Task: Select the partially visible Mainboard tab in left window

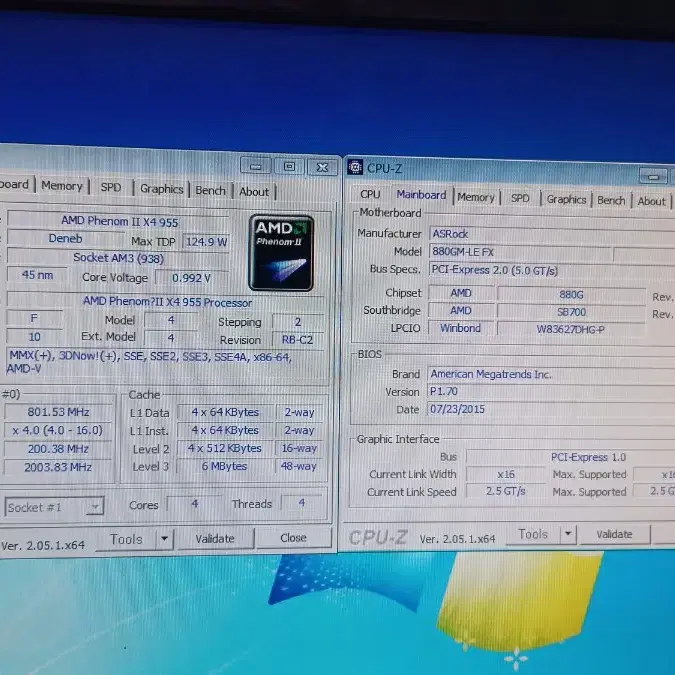Action: tap(15, 184)
